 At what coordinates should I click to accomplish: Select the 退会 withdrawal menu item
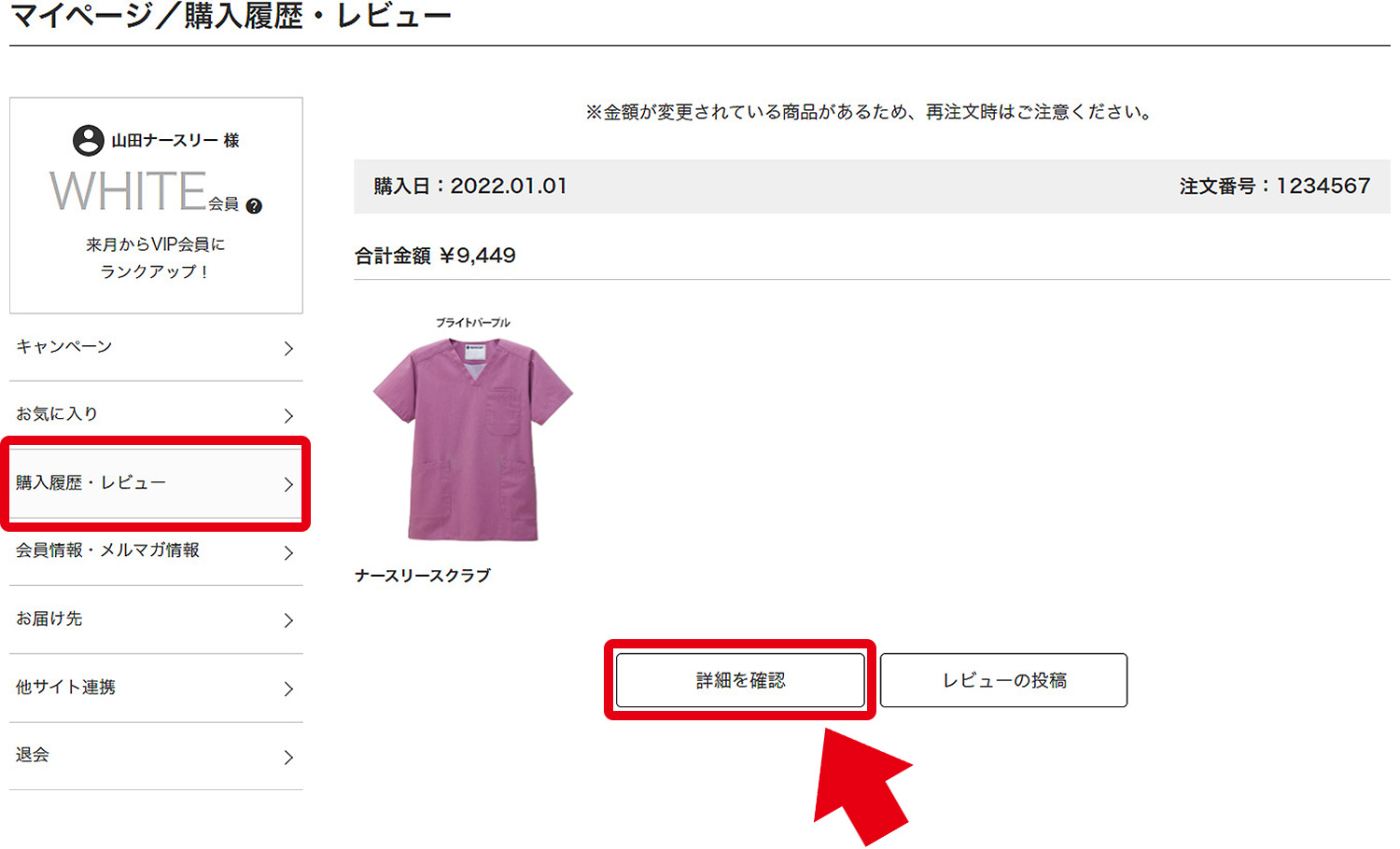33,755
